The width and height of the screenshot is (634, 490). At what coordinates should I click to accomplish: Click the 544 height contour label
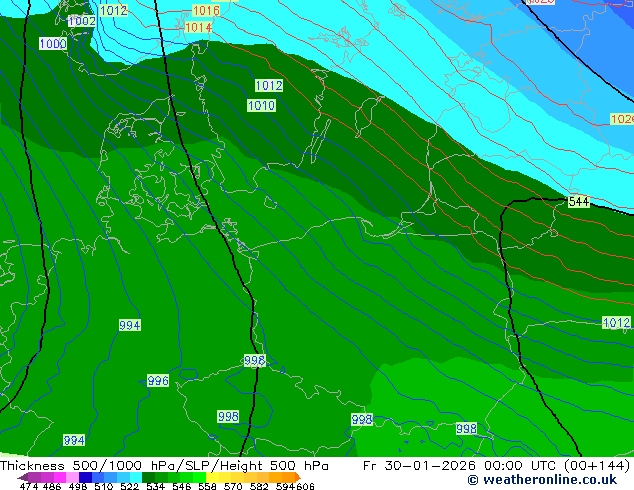[578, 202]
